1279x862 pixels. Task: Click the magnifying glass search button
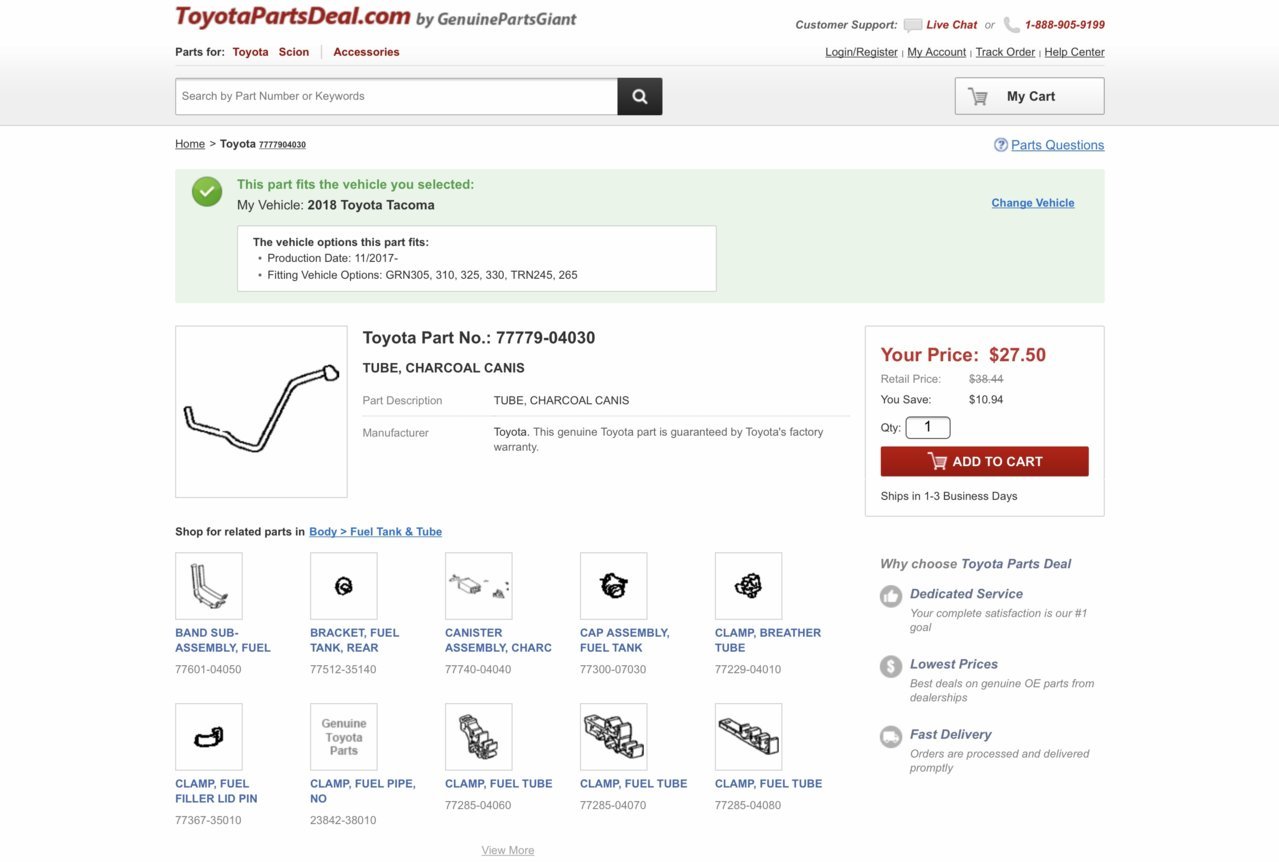(640, 96)
